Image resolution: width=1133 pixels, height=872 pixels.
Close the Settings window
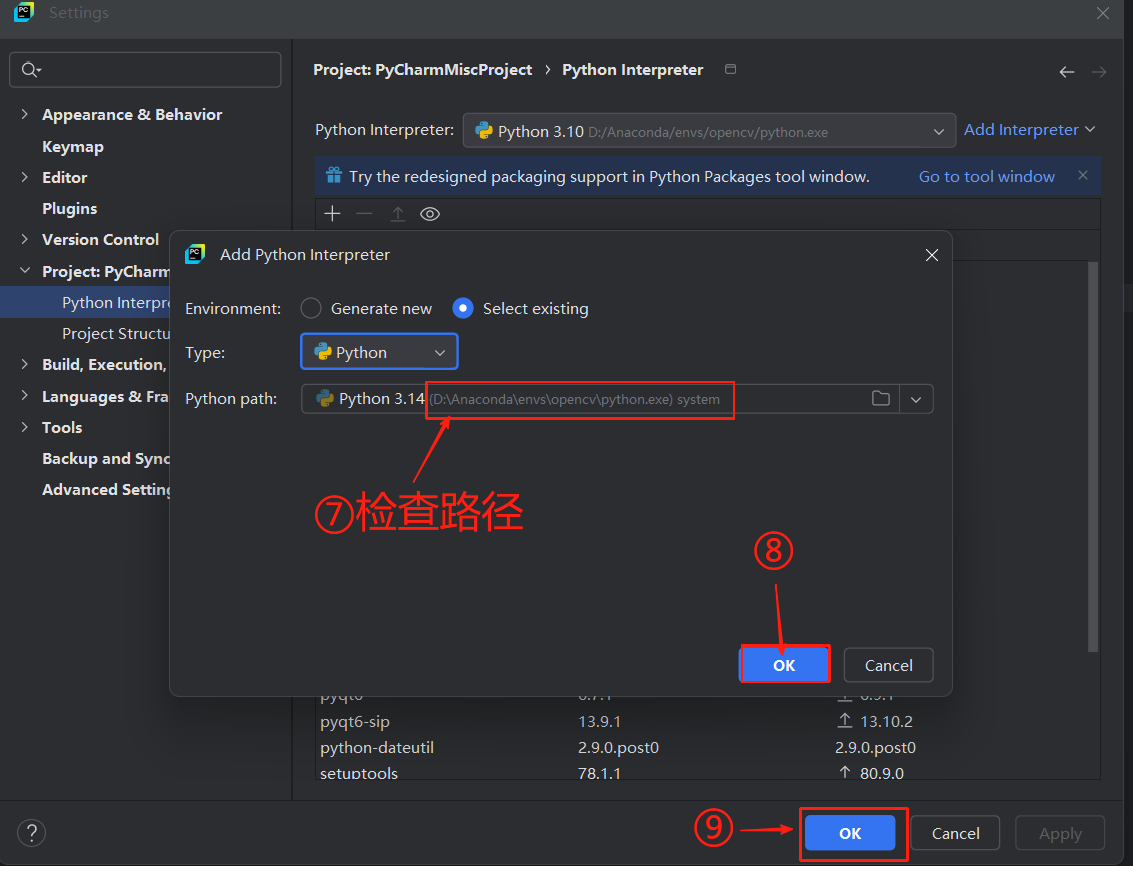1103,13
